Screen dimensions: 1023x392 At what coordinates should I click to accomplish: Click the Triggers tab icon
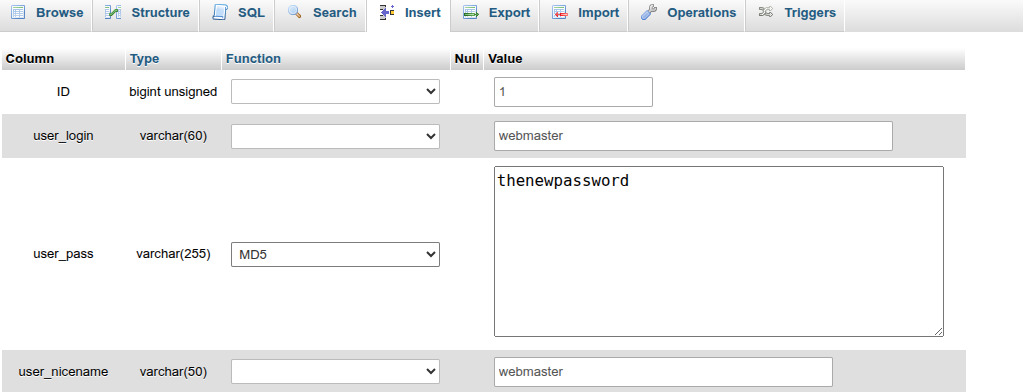coord(766,12)
